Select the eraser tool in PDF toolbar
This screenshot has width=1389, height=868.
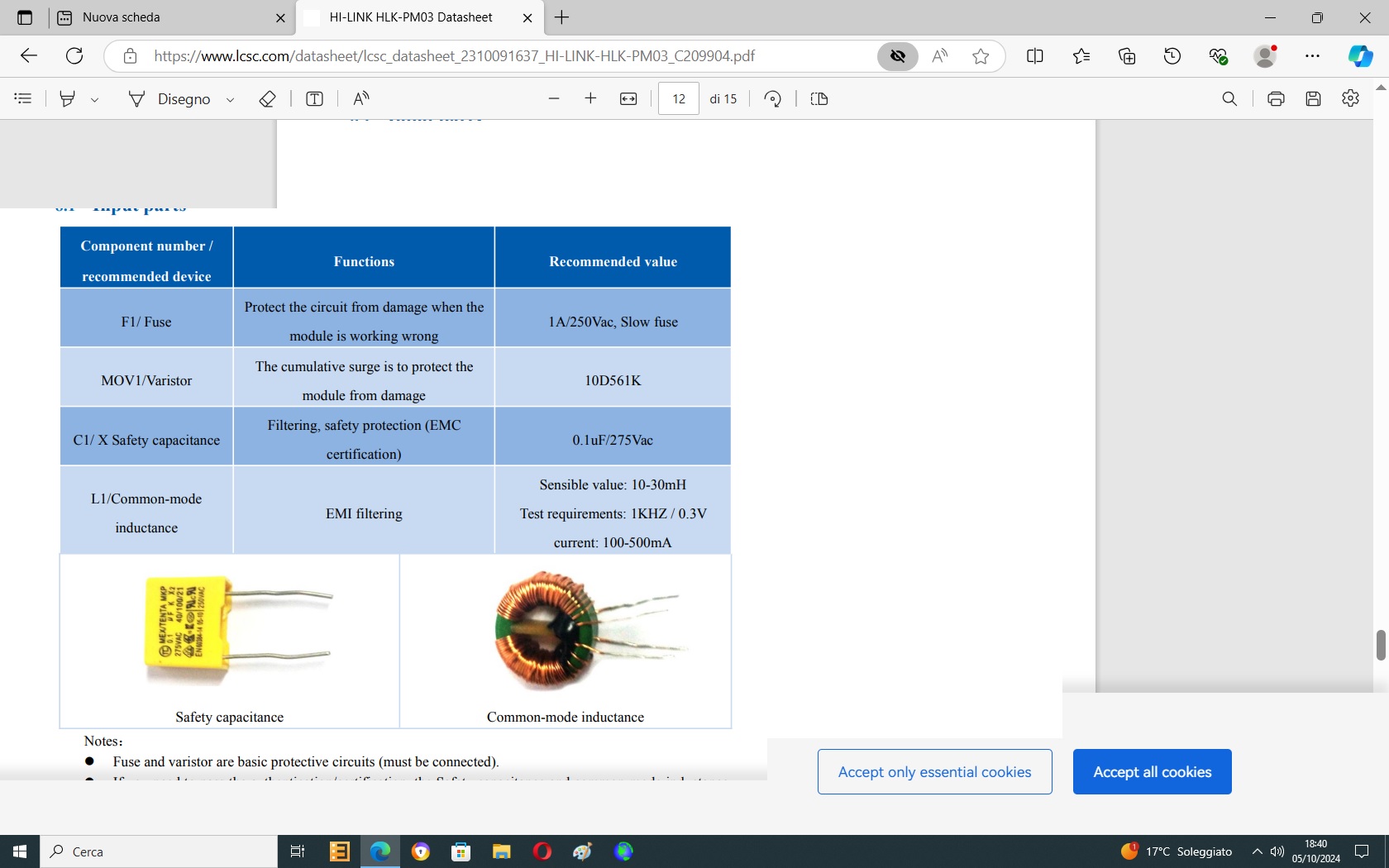(x=267, y=99)
